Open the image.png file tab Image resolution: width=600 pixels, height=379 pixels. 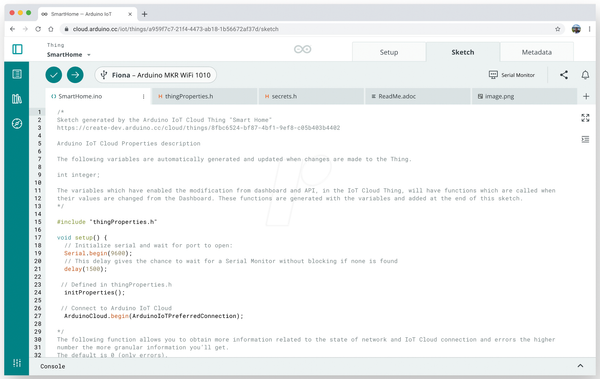coord(524,96)
